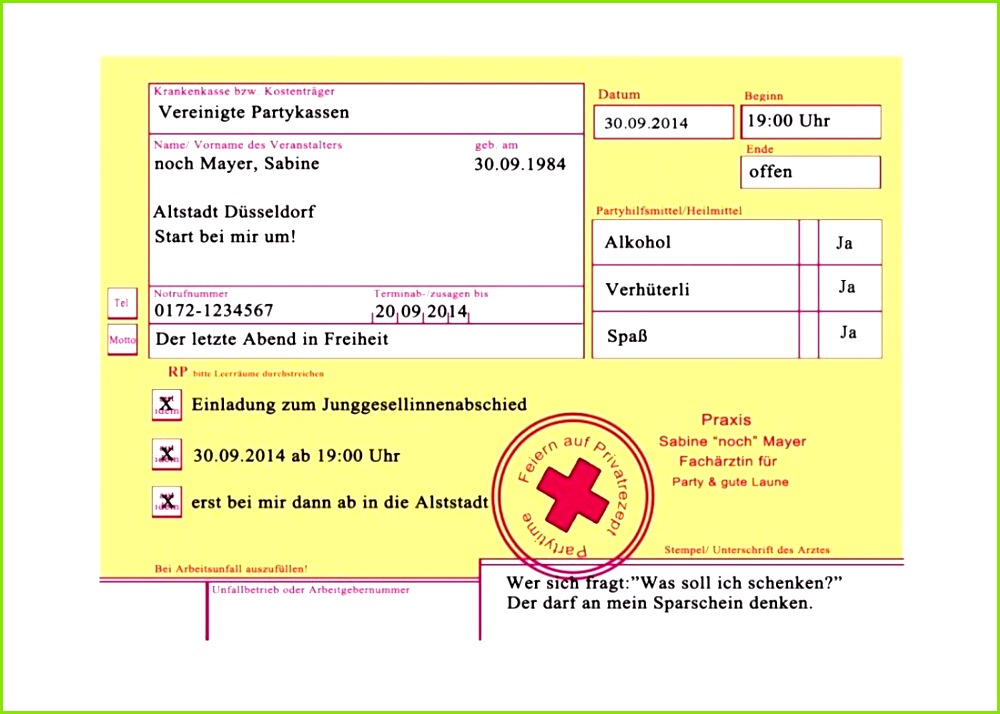
Task: Select the Spaß row label
Action: click(627, 336)
